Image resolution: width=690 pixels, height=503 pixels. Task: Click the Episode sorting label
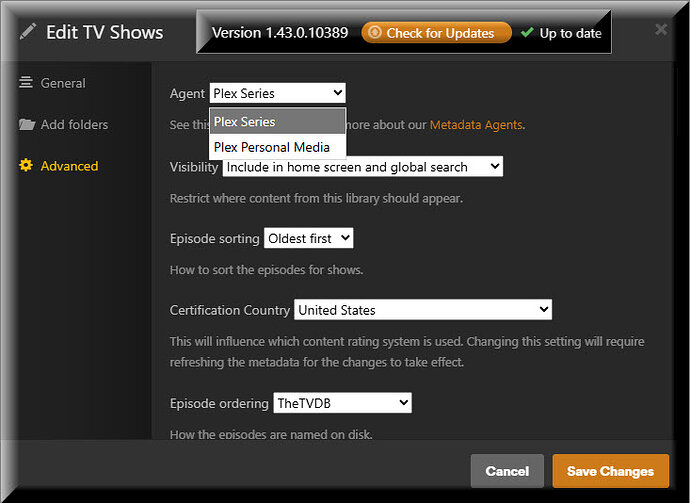214,239
